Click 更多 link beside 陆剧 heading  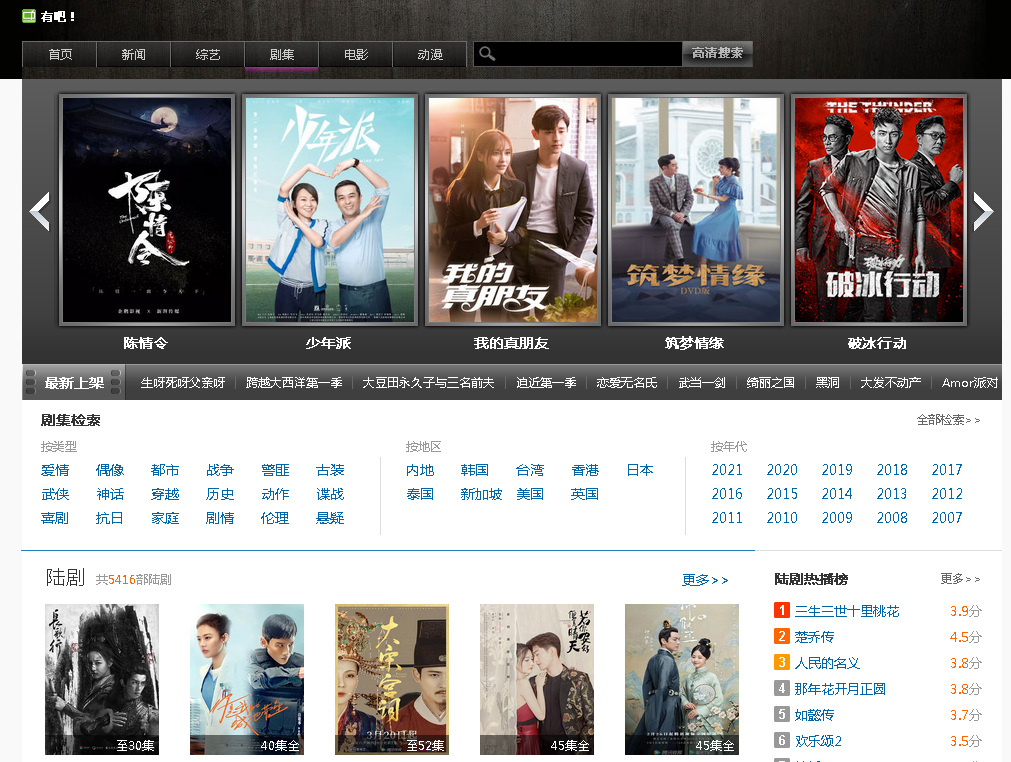[x=705, y=580]
